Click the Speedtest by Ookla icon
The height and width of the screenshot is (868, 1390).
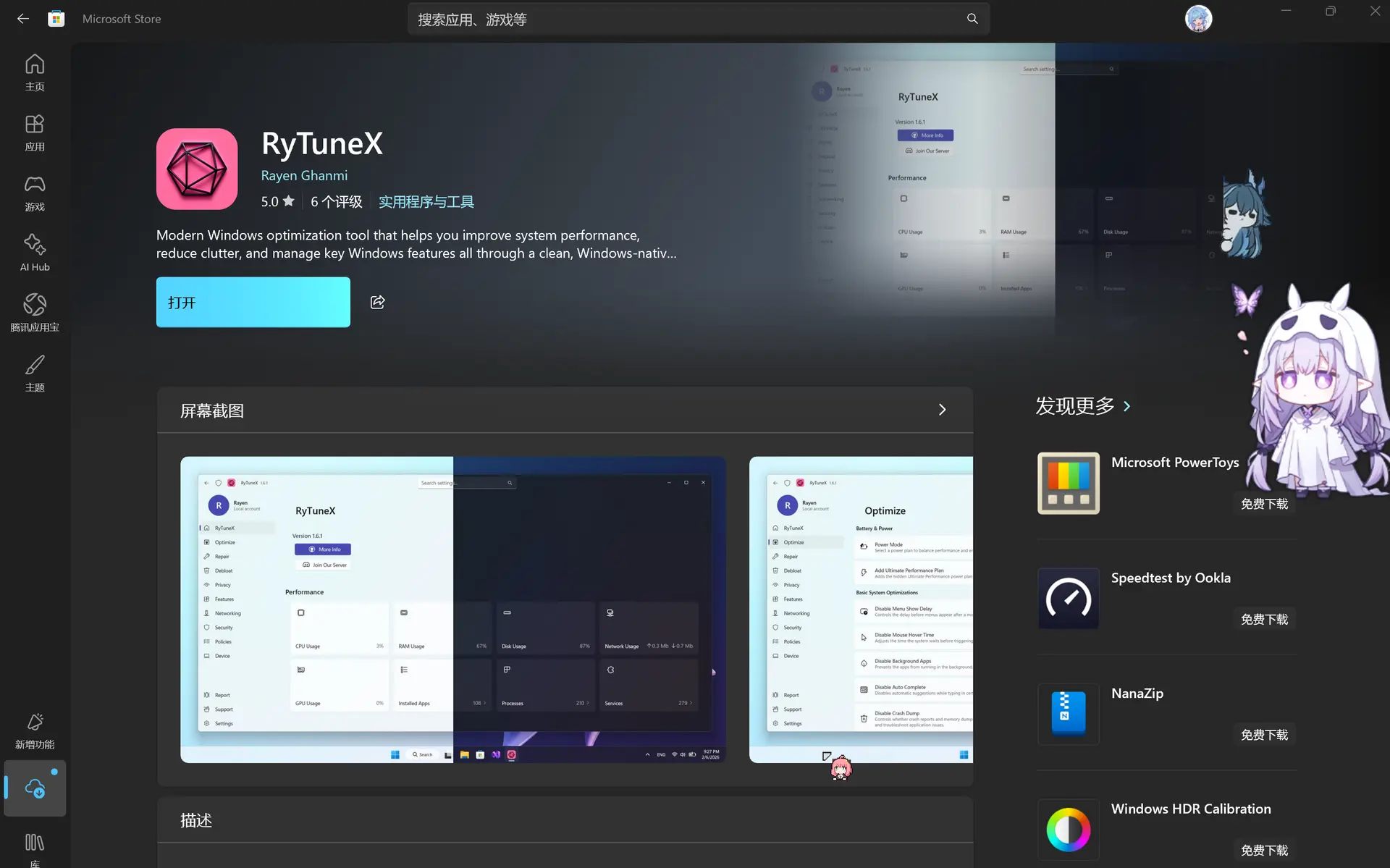click(1069, 599)
